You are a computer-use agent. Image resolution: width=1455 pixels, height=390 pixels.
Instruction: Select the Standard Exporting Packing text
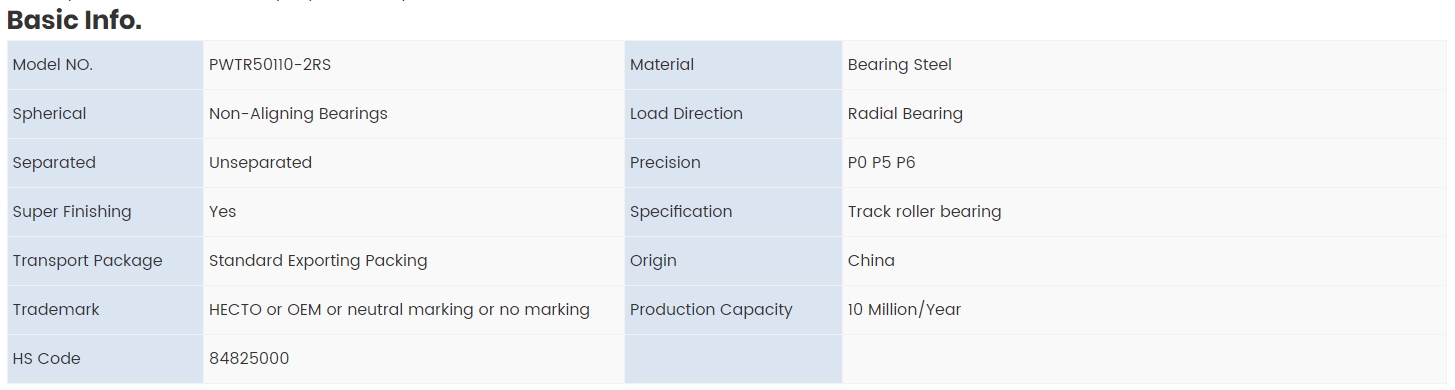point(318,261)
